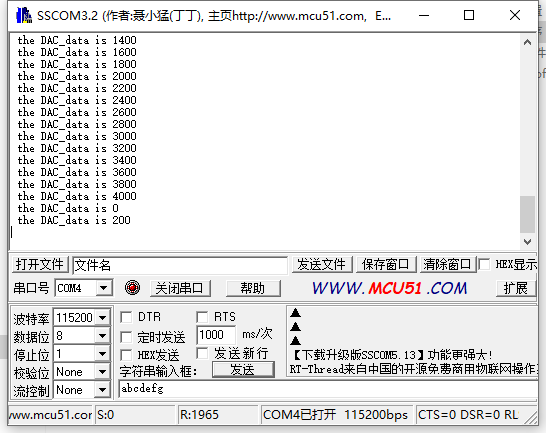Click the WWW.MCU51.COM link banner
546x433 pixels.
point(389,288)
